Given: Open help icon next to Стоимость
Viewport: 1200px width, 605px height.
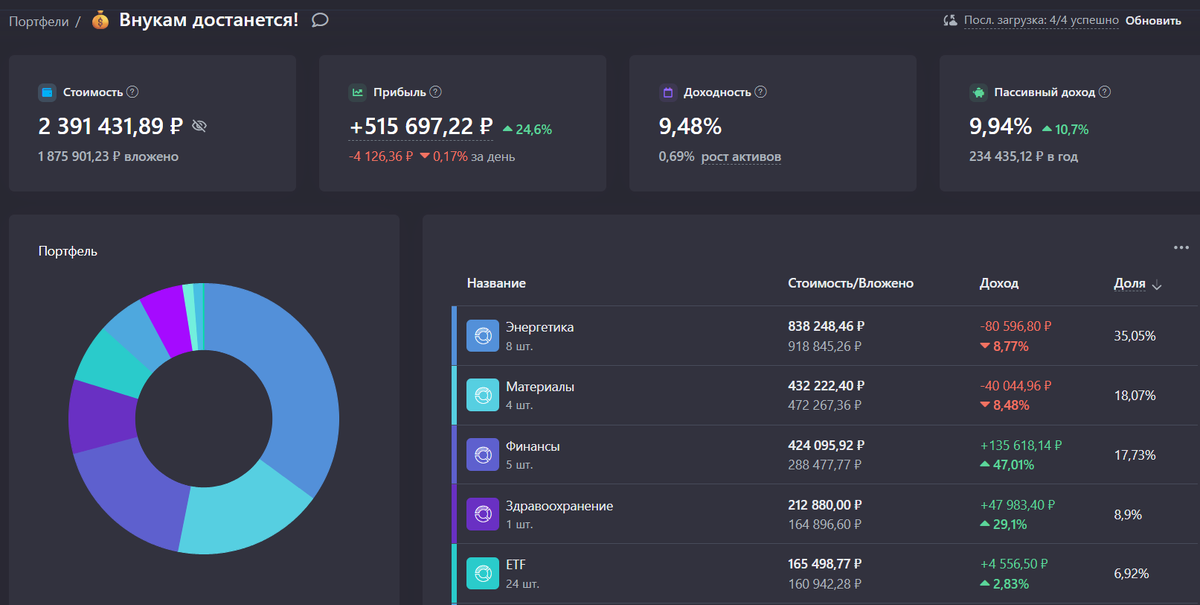Looking at the screenshot, I should [133, 92].
